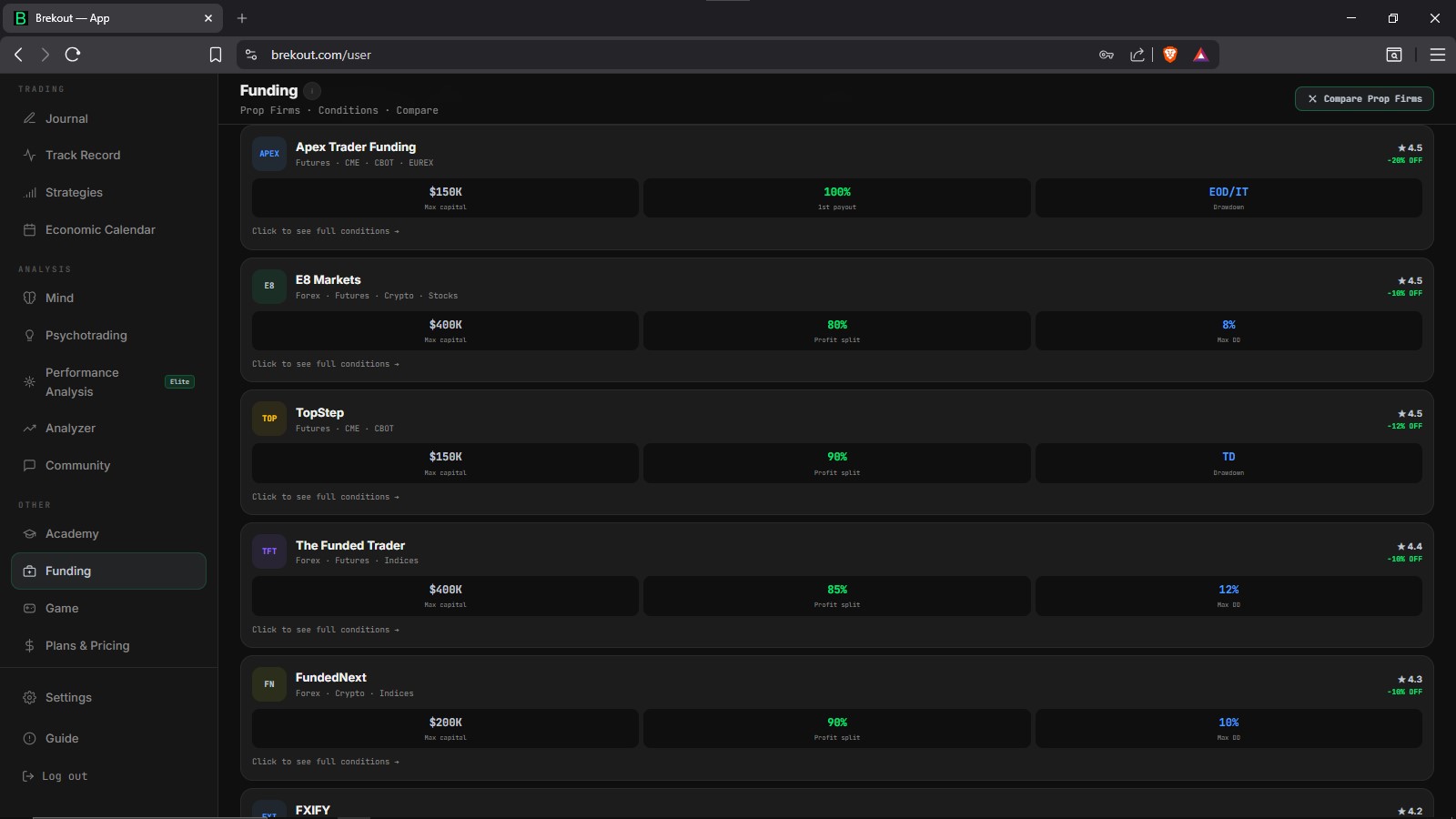Screen dimensions: 1456x819
Task: Click the Elite badge on Performance Analysis
Action: [179, 382]
